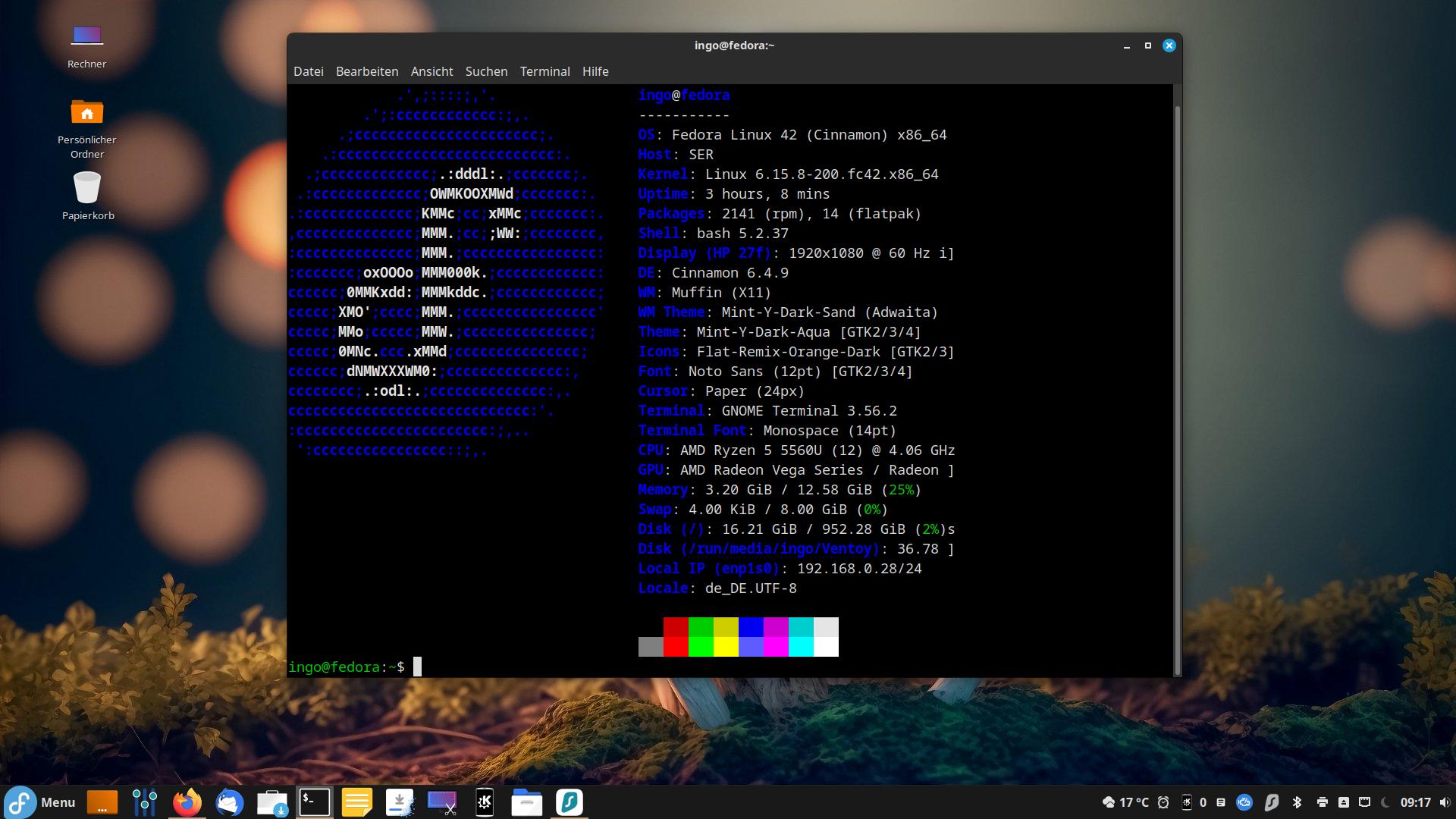The height and width of the screenshot is (819, 1456).
Task: Open the Firefox browser from the panel
Action: (x=187, y=802)
